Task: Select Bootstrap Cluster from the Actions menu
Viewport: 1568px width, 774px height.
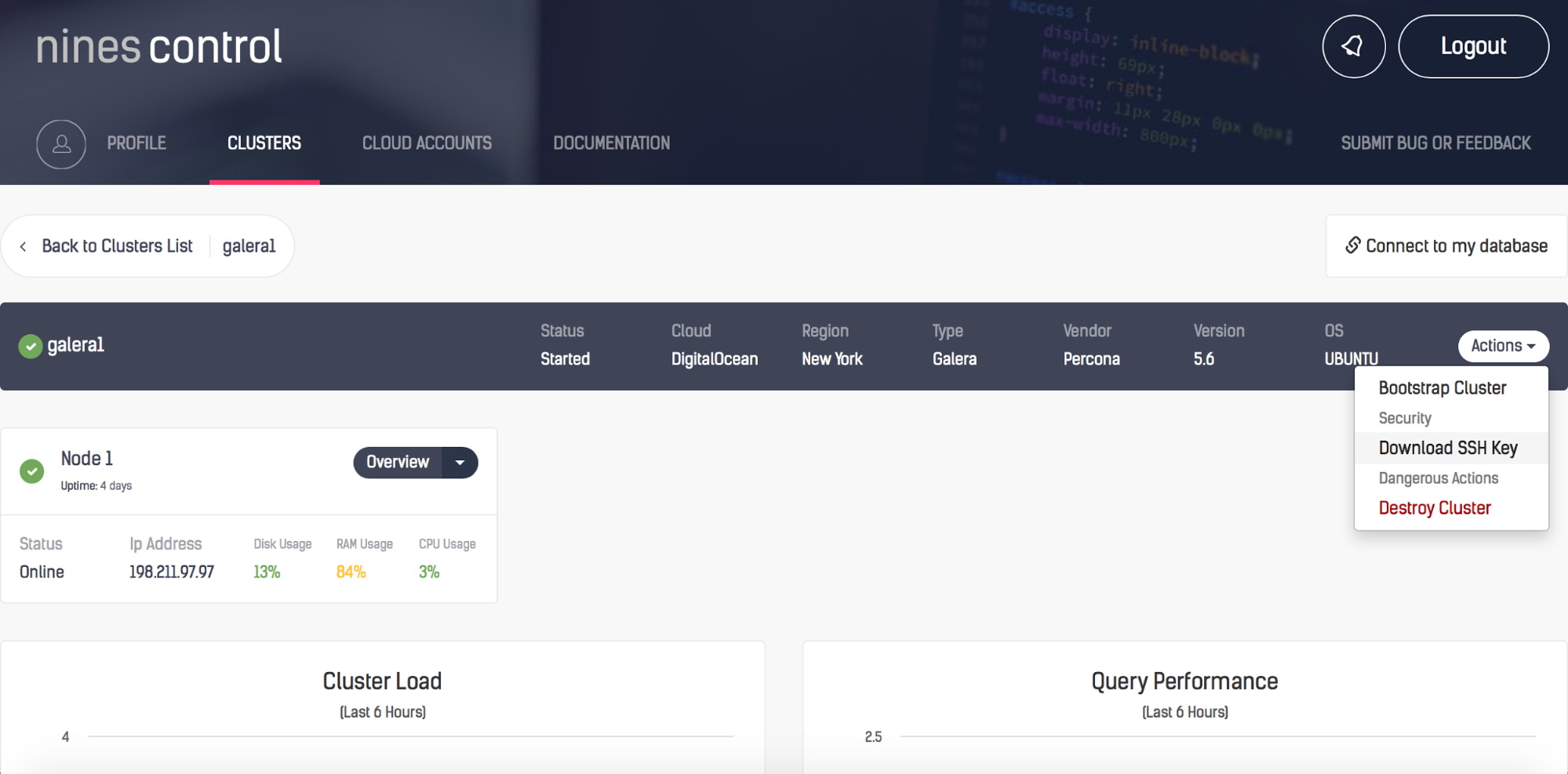Action: (1442, 388)
